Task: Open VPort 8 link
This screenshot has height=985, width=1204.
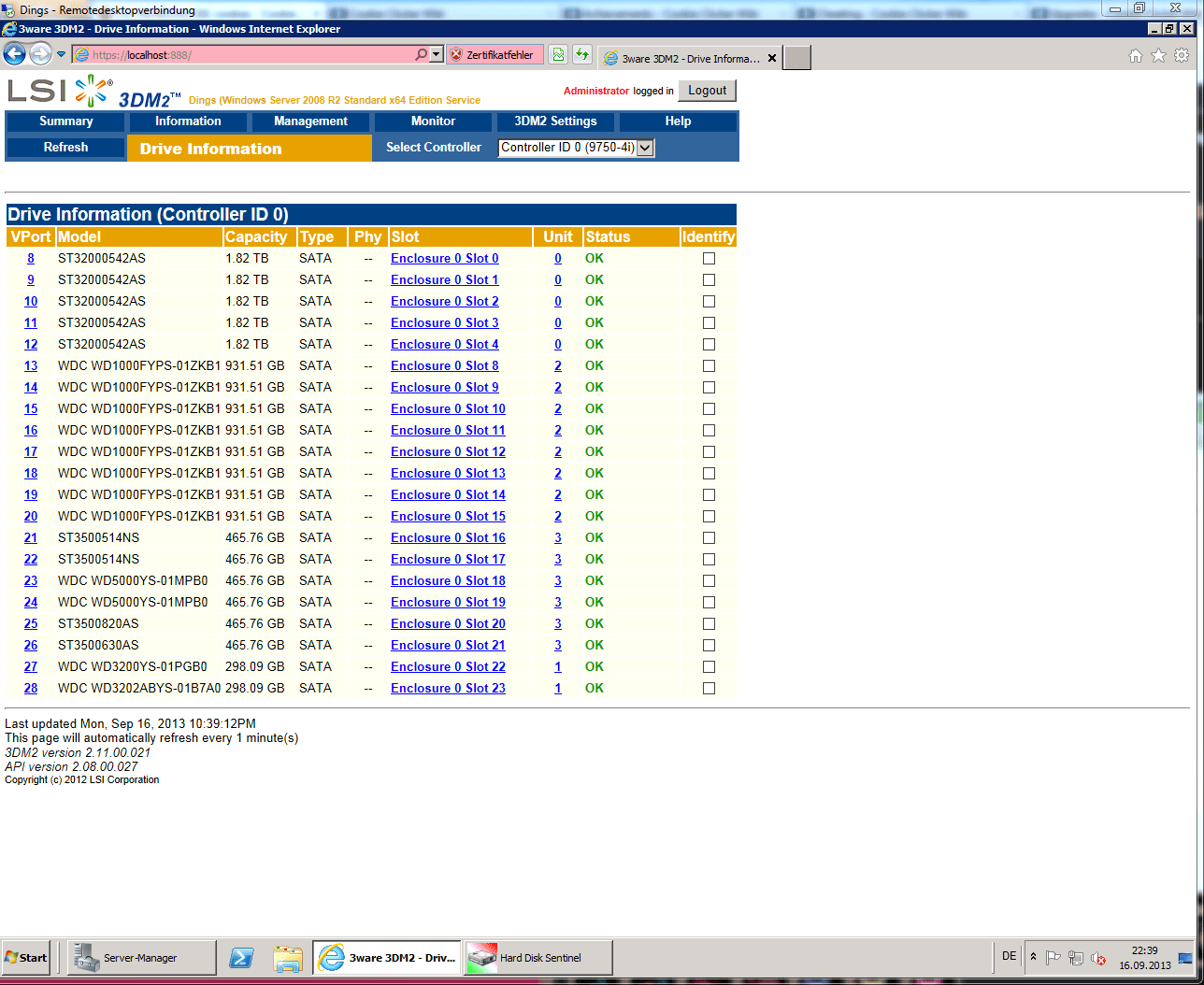Action: [31, 259]
